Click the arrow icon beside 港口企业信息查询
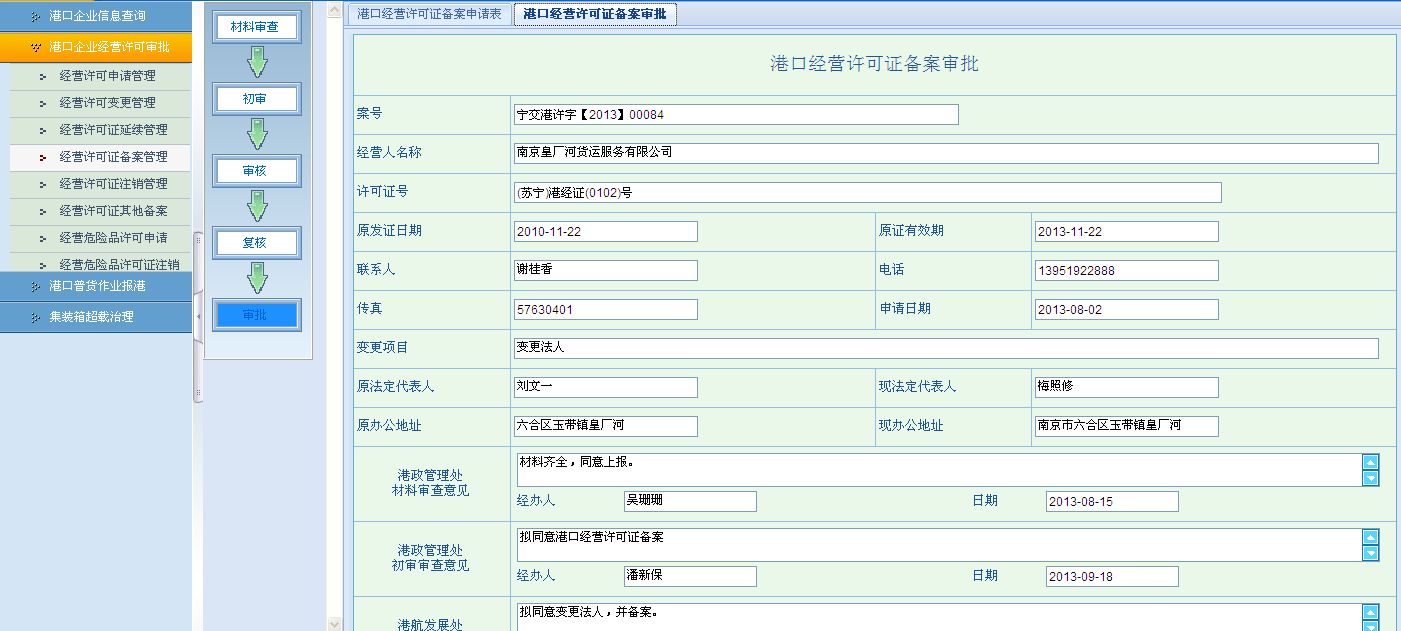The image size is (1401, 631). [x=36, y=16]
